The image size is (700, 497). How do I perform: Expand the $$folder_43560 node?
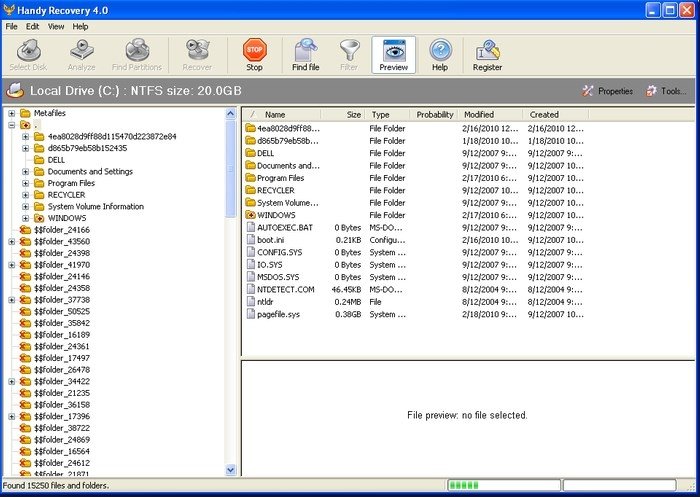coord(12,242)
